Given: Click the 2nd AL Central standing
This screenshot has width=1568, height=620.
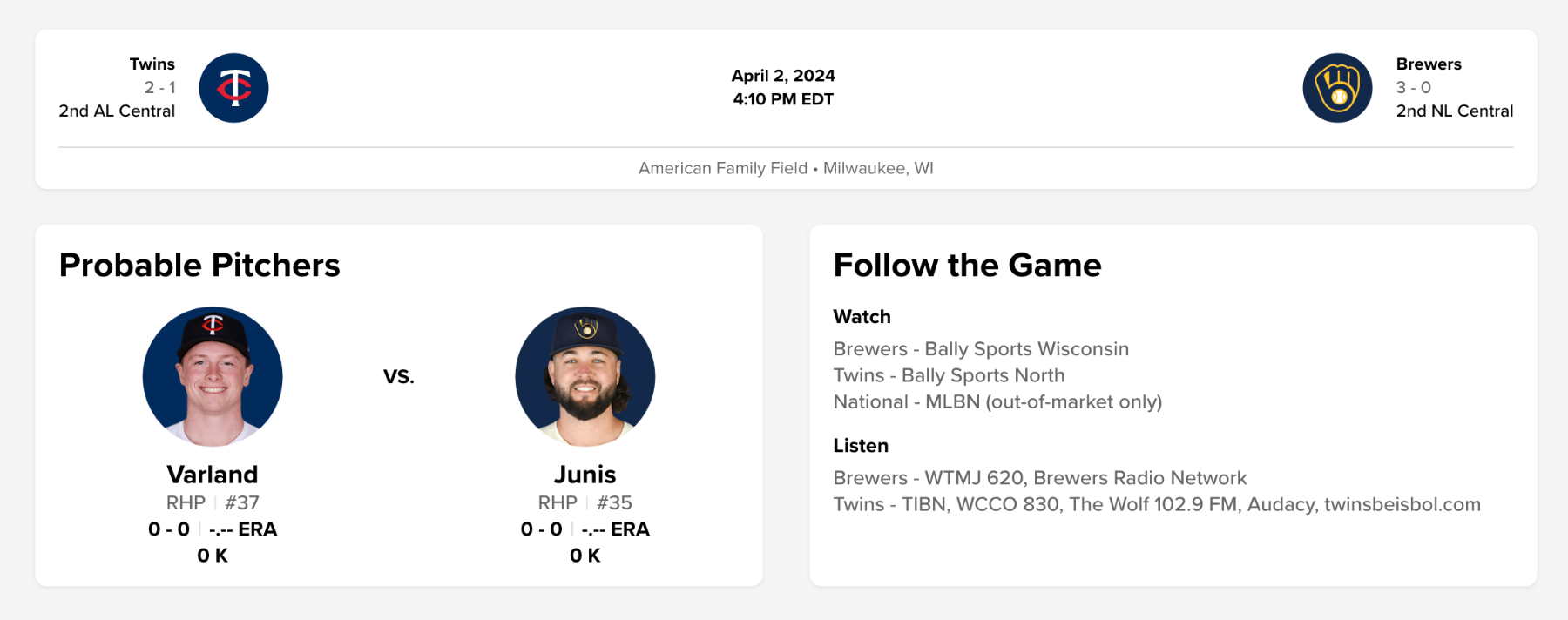Looking at the screenshot, I should (117, 111).
